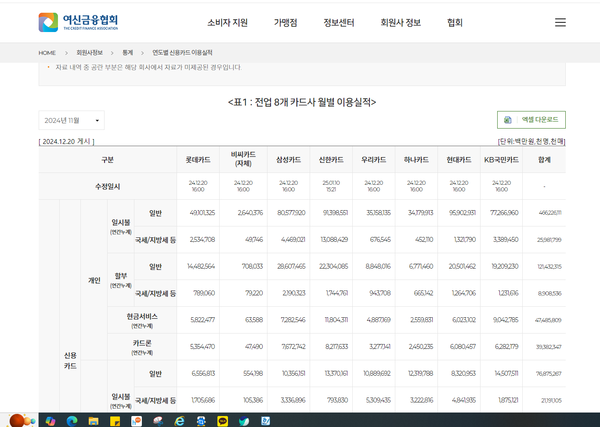Click the 우리카드 column header
Viewport: 600px width, 427px height.
click(373, 160)
